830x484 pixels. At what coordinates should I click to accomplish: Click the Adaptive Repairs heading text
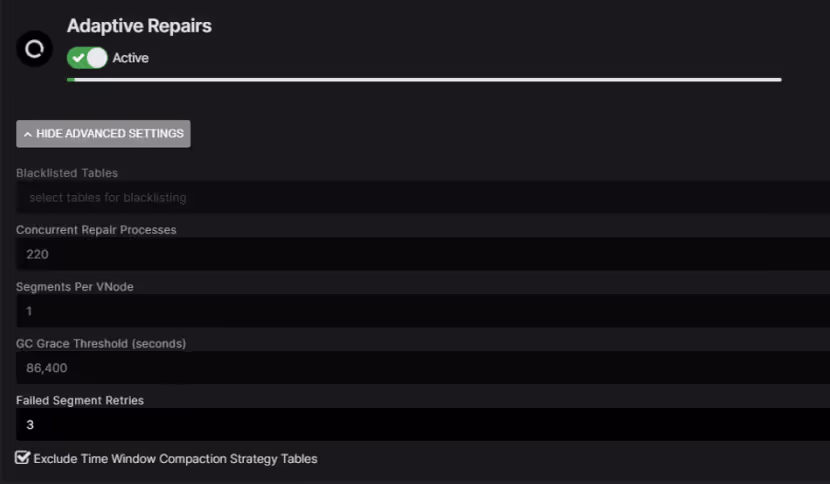[139, 26]
